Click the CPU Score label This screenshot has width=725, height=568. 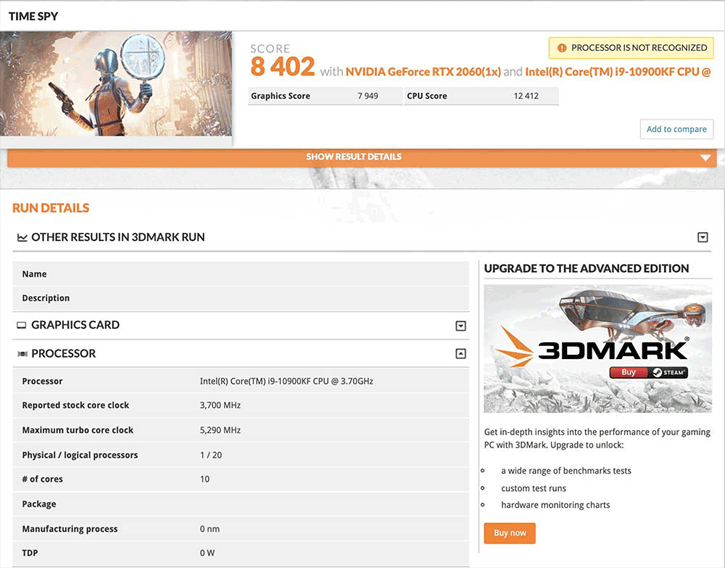pyautogui.click(x=427, y=96)
